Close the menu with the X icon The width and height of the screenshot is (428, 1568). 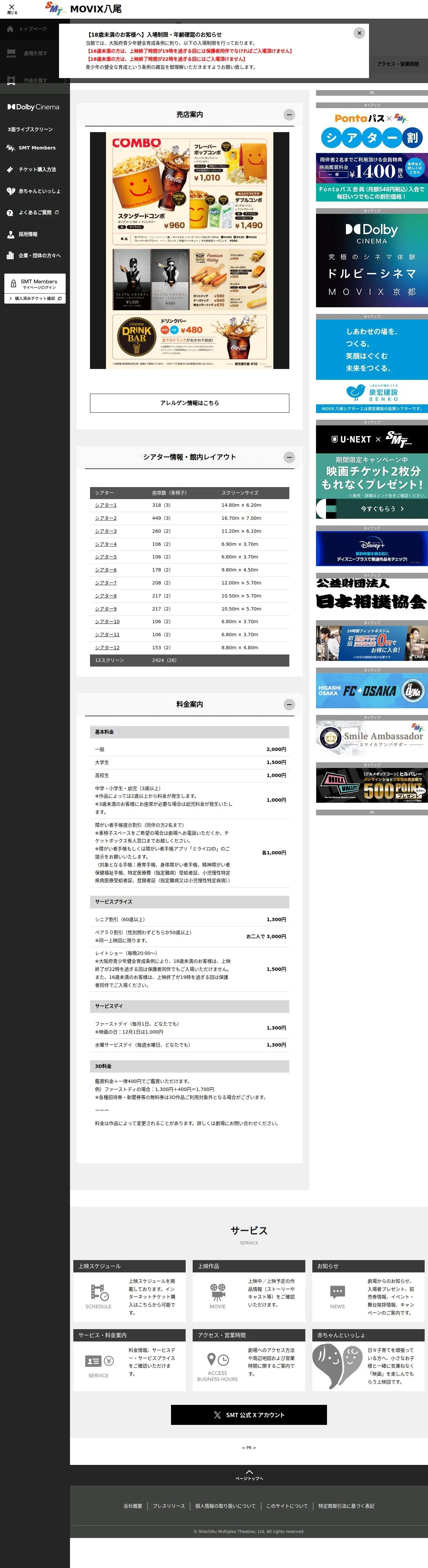[12, 9]
